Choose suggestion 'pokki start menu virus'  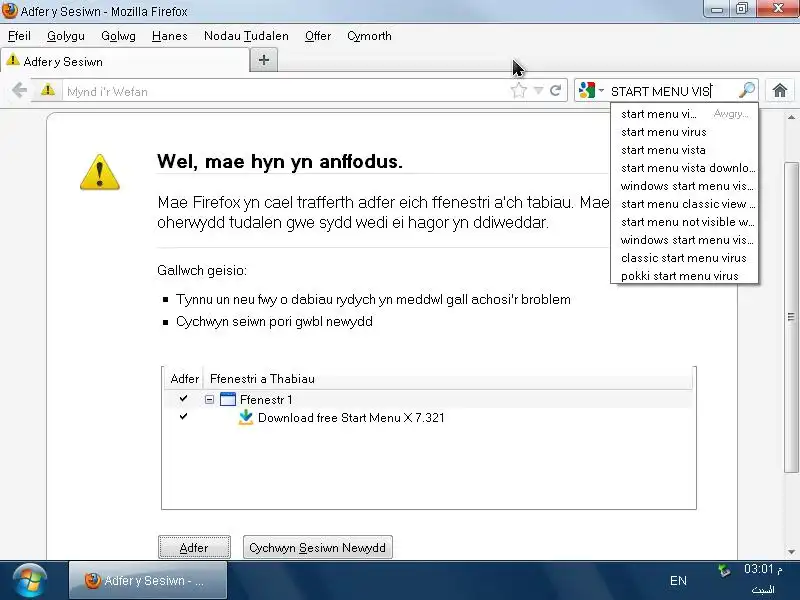[684, 276]
